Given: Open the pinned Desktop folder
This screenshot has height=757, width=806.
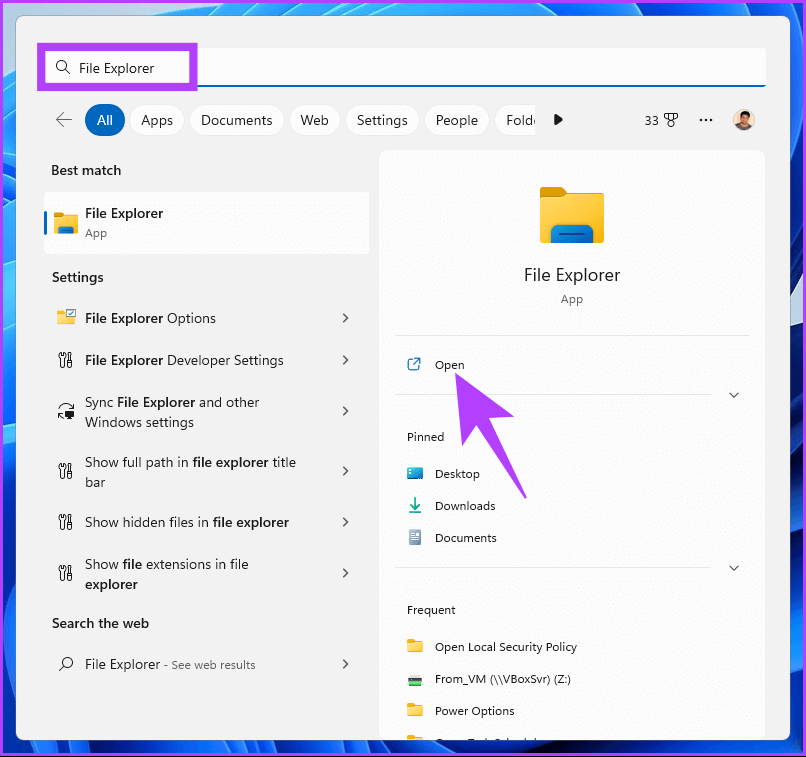Looking at the screenshot, I should pyautogui.click(x=457, y=474).
